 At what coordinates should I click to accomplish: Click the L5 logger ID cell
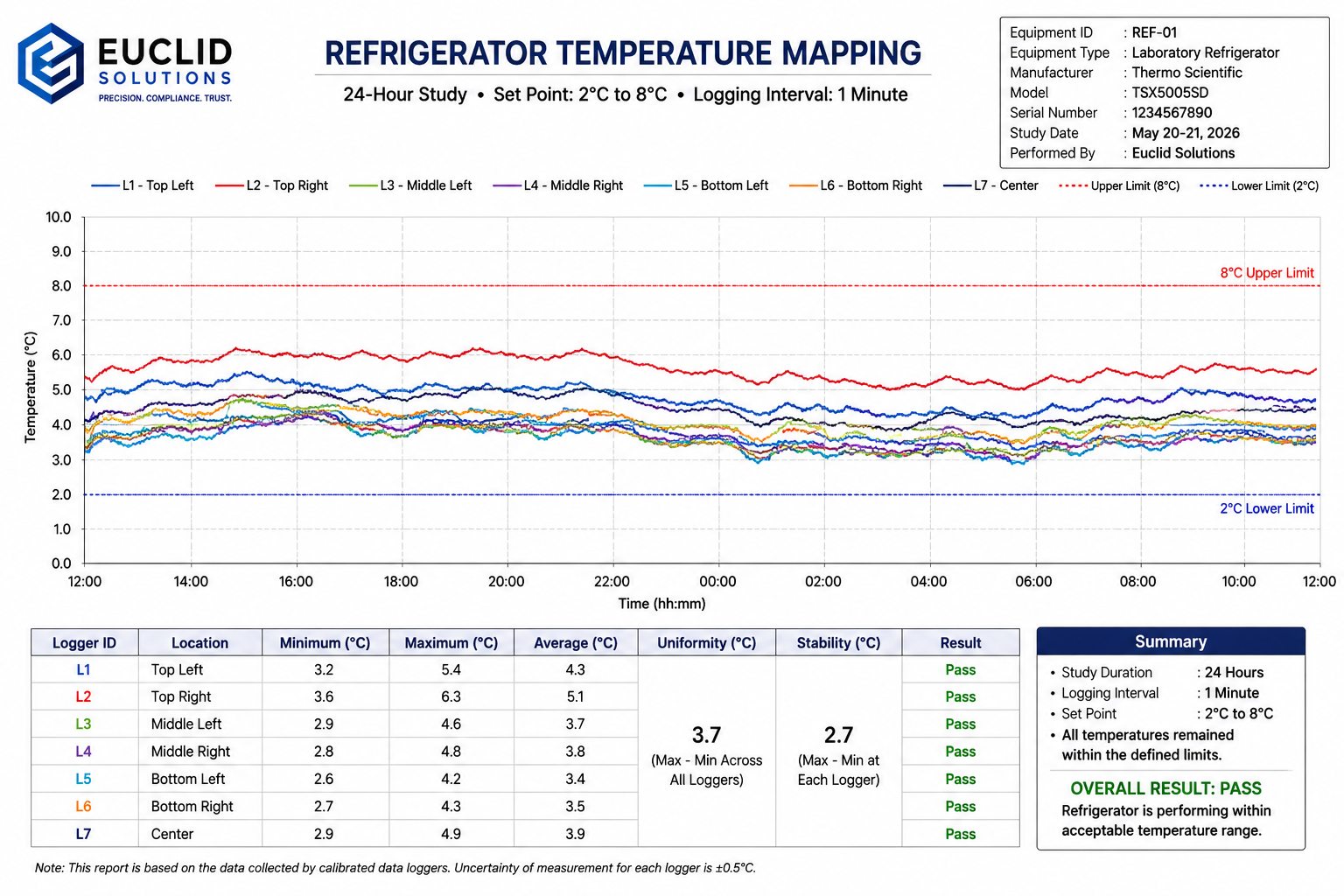pos(83,780)
